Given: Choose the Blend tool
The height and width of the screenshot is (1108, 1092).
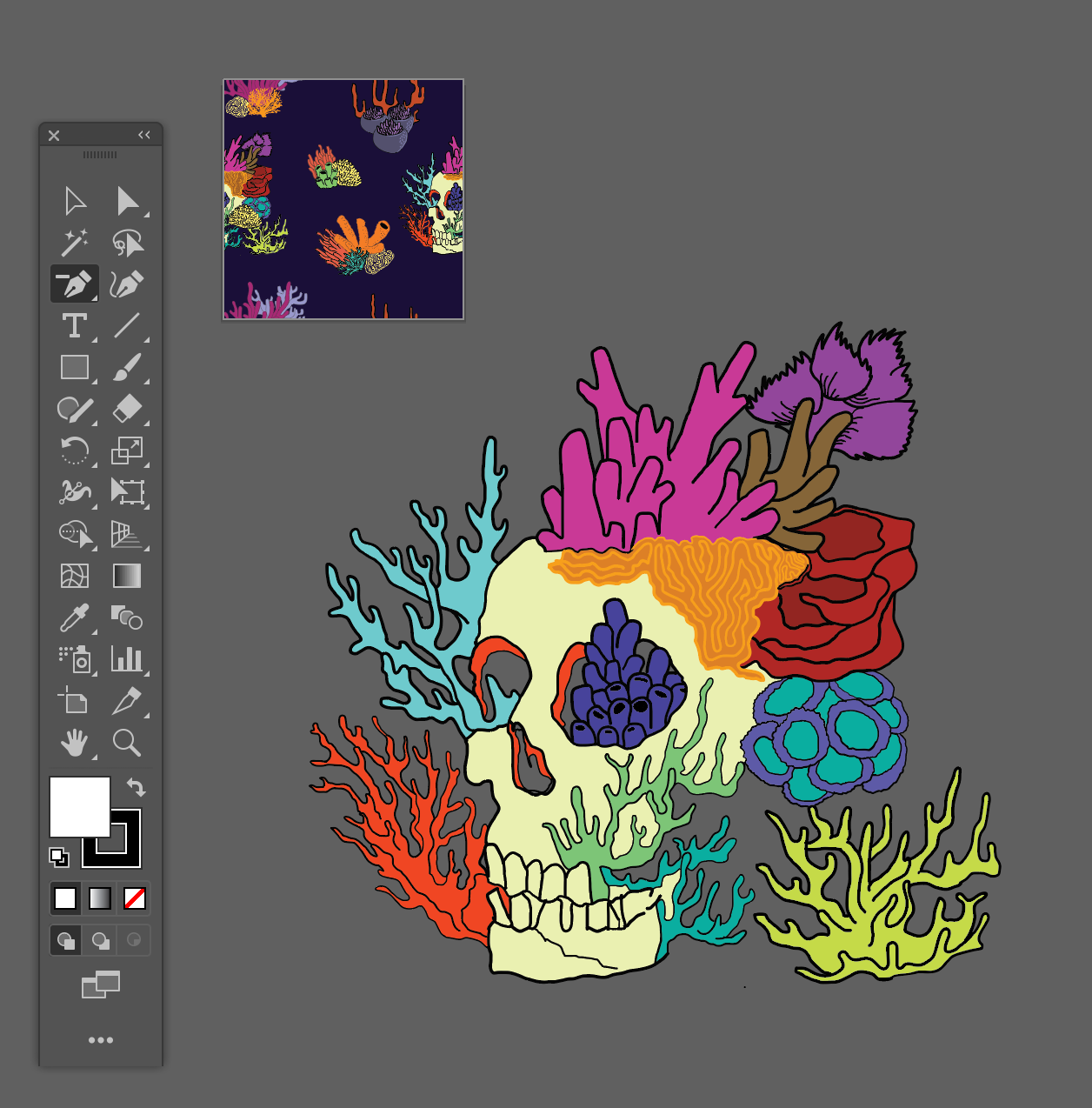Looking at the screenshot, I should (x=127, y=617).
